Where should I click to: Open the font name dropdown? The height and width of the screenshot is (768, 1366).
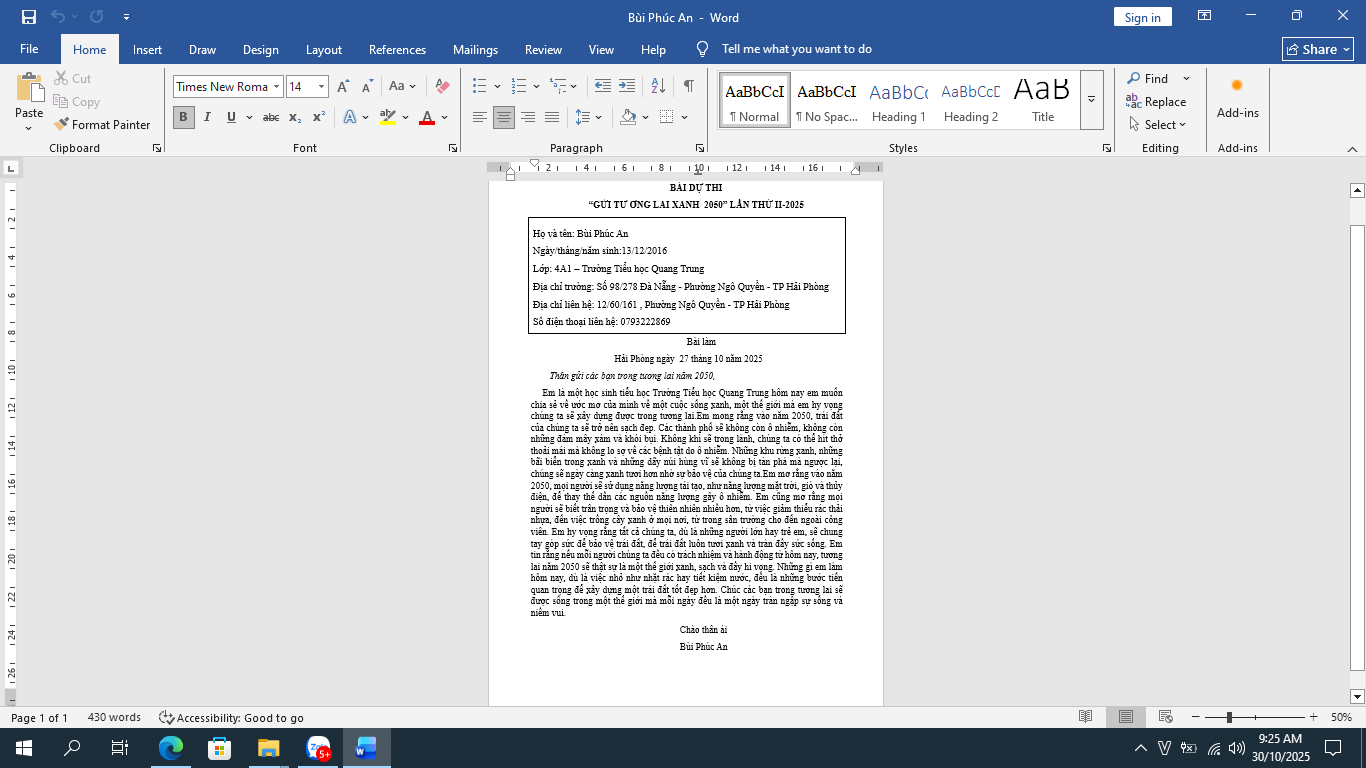(276, 87)
